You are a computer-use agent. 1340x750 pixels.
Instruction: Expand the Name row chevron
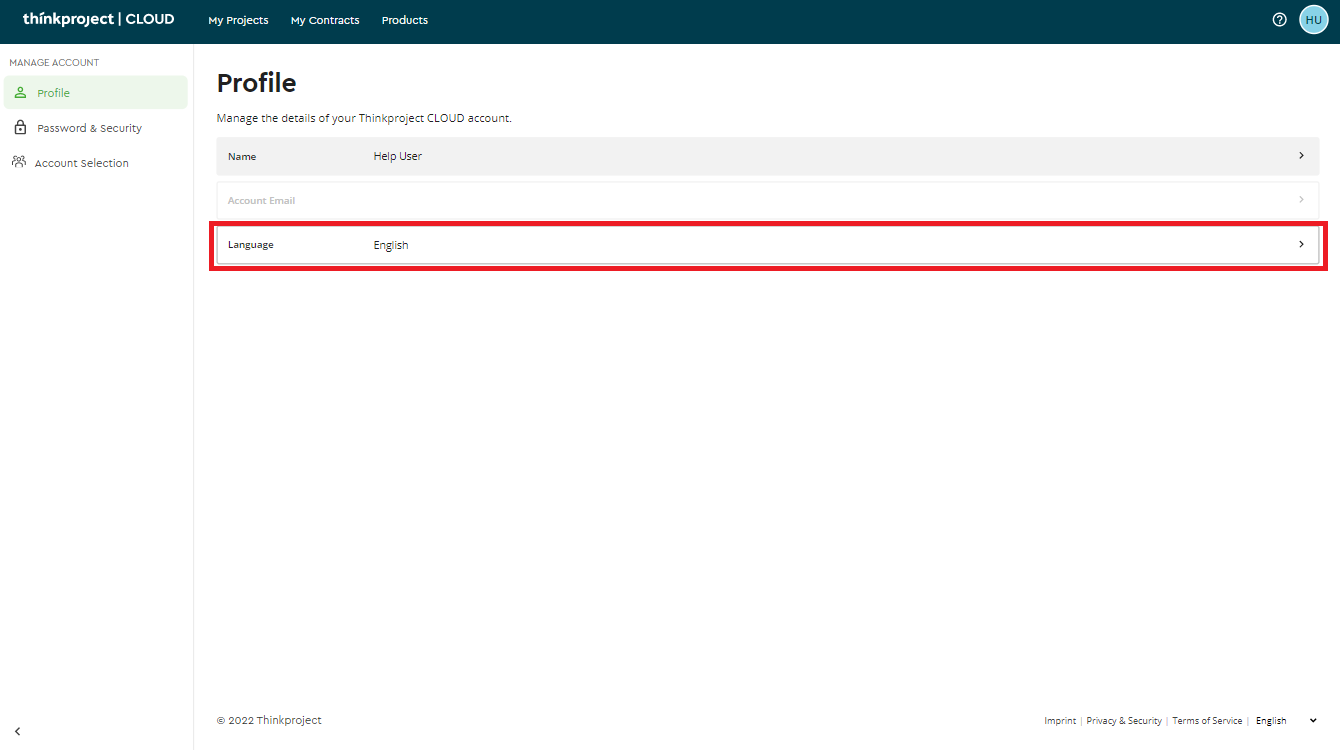pyautogui.click(x=1301, y=156)
